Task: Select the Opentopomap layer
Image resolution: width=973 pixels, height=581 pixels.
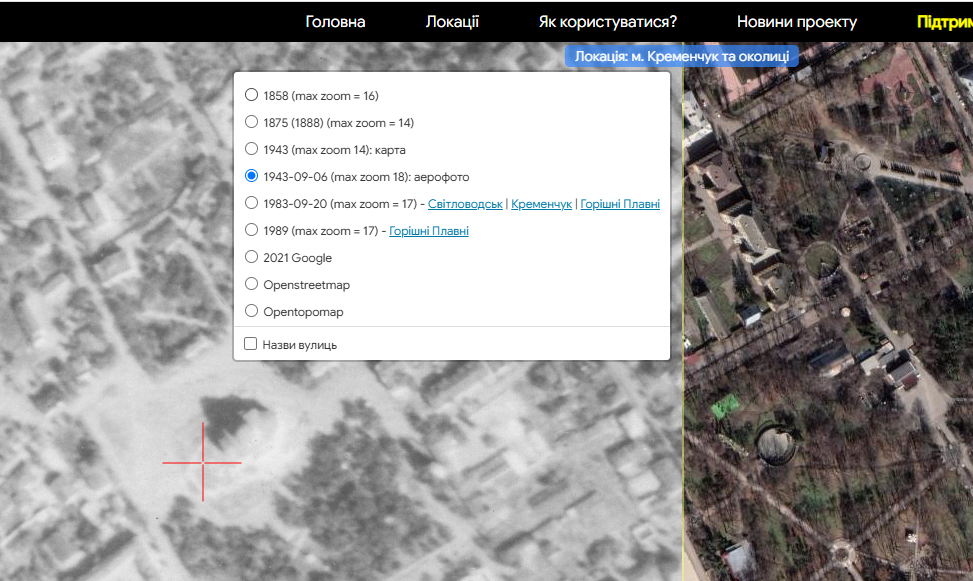Action: 252,312
